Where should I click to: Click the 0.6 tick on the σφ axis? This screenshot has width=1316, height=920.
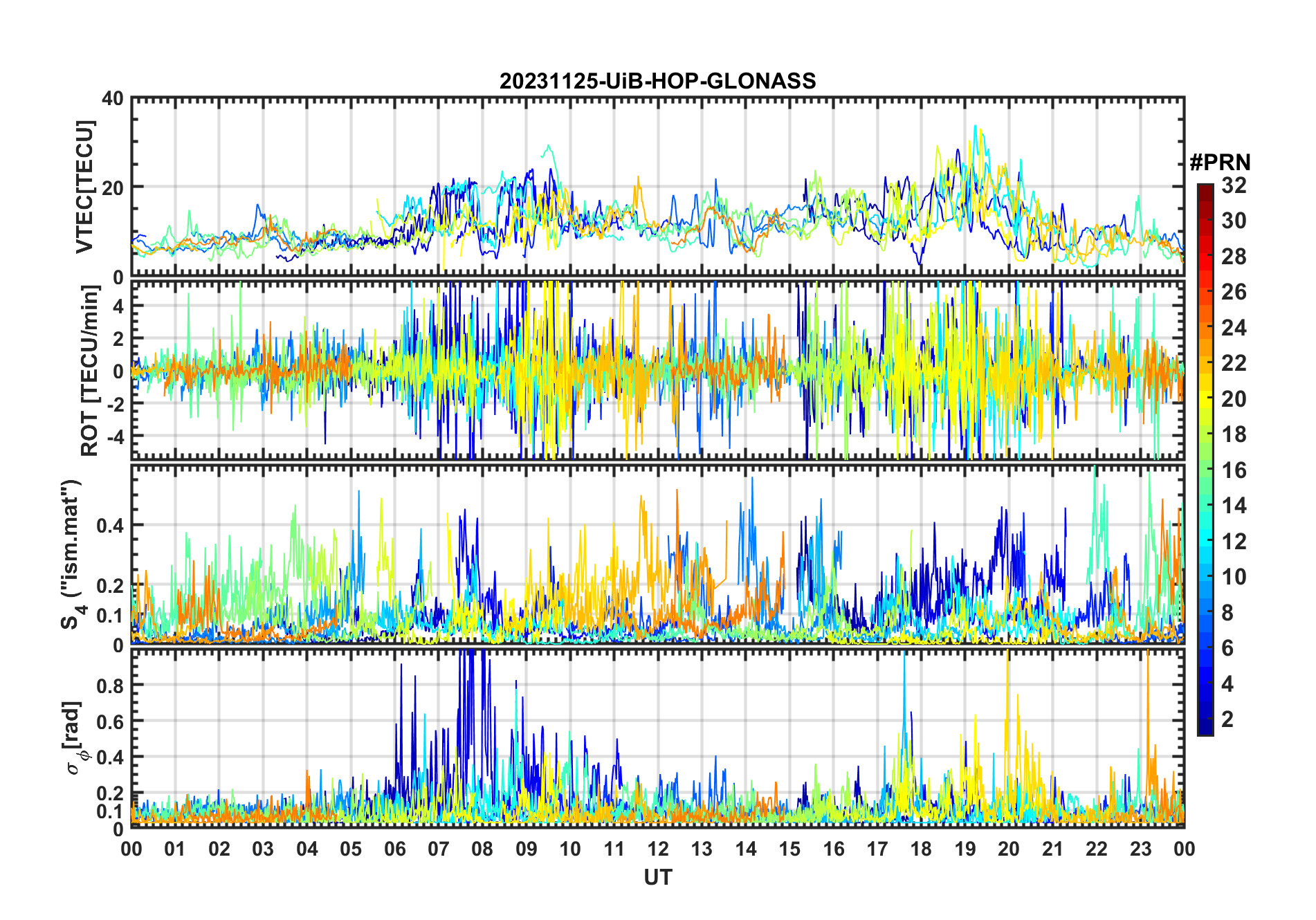[x=110, y=721]
